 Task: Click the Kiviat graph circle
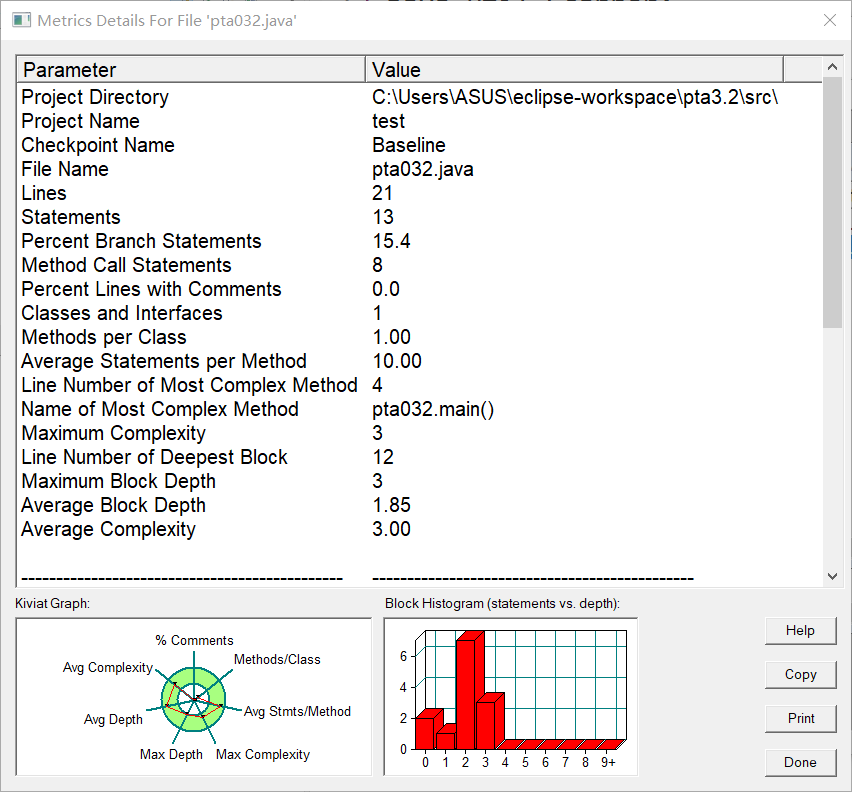[193, 699]
